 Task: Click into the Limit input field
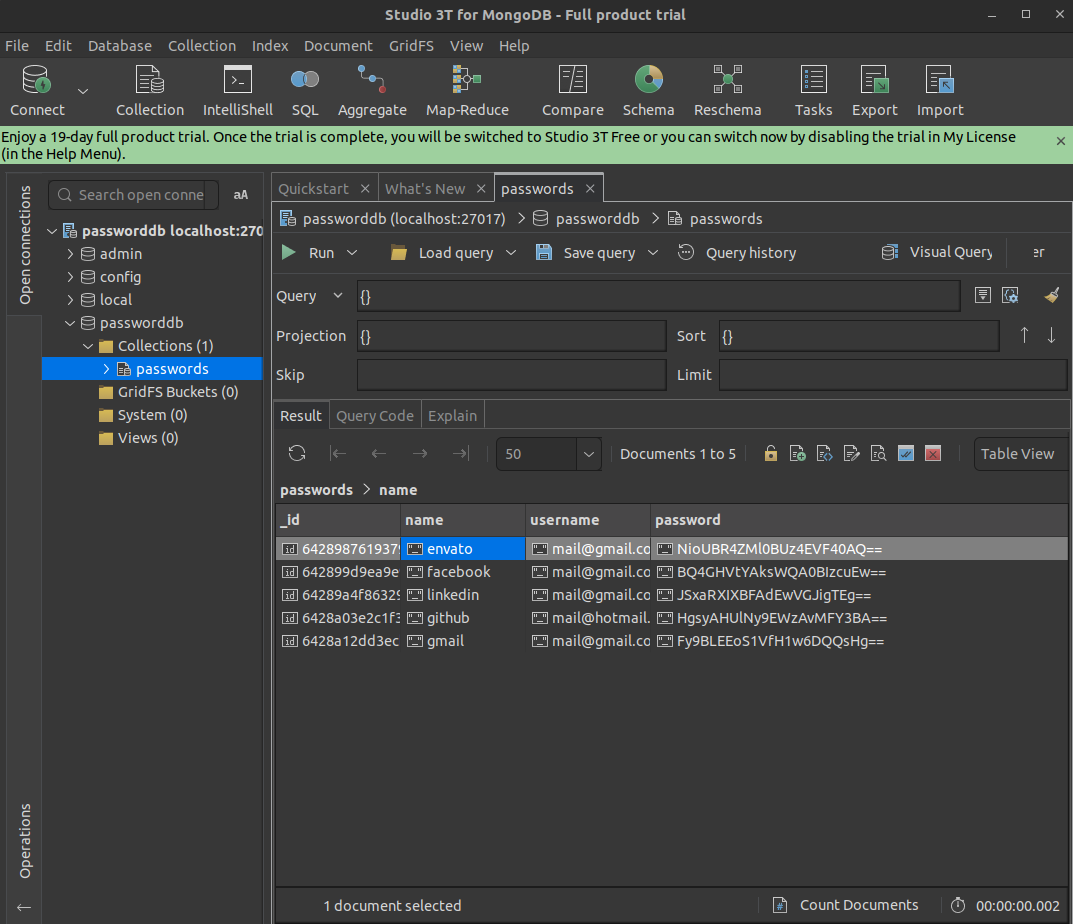pos(892,375)
